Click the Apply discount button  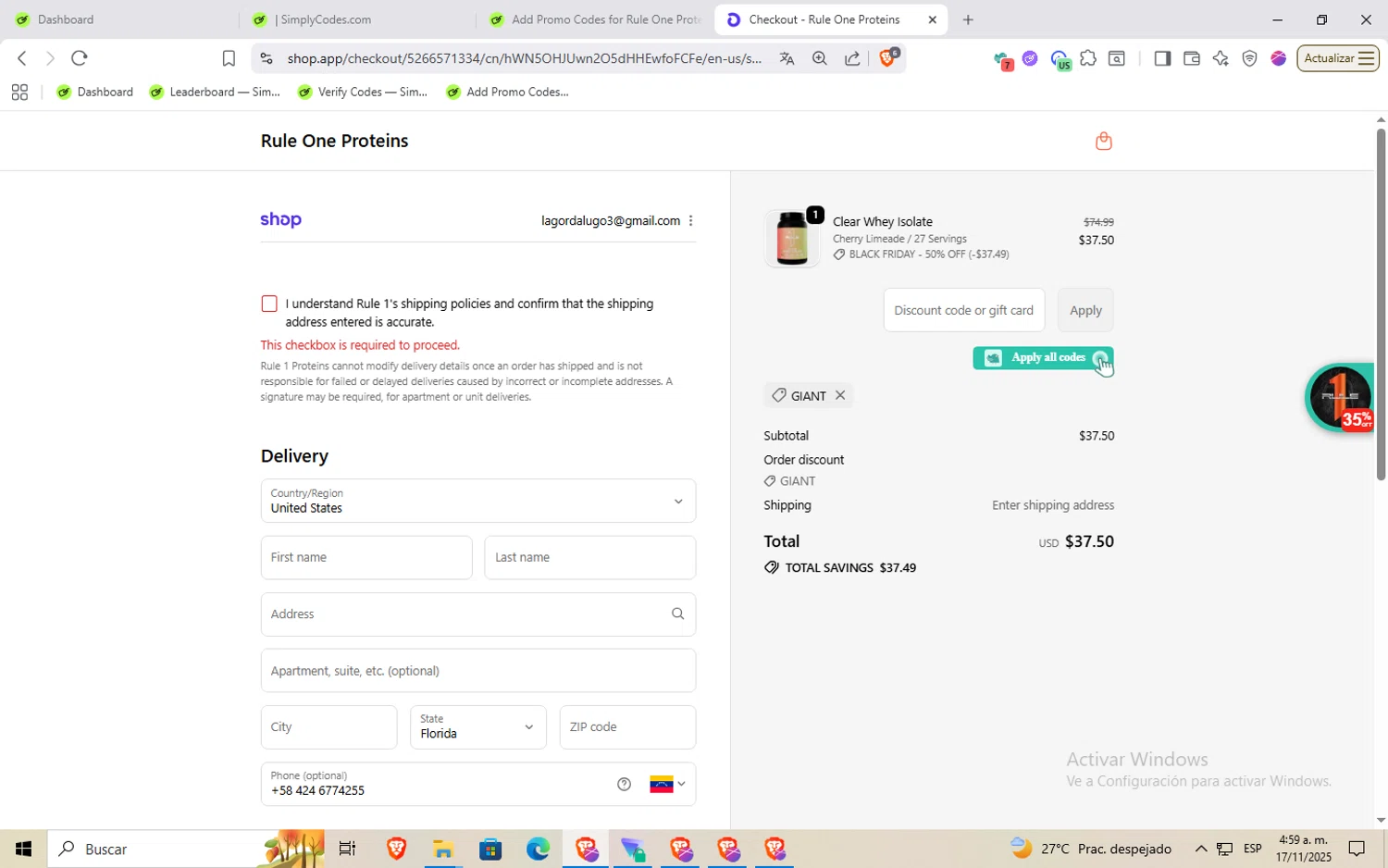pos(1085,310)
